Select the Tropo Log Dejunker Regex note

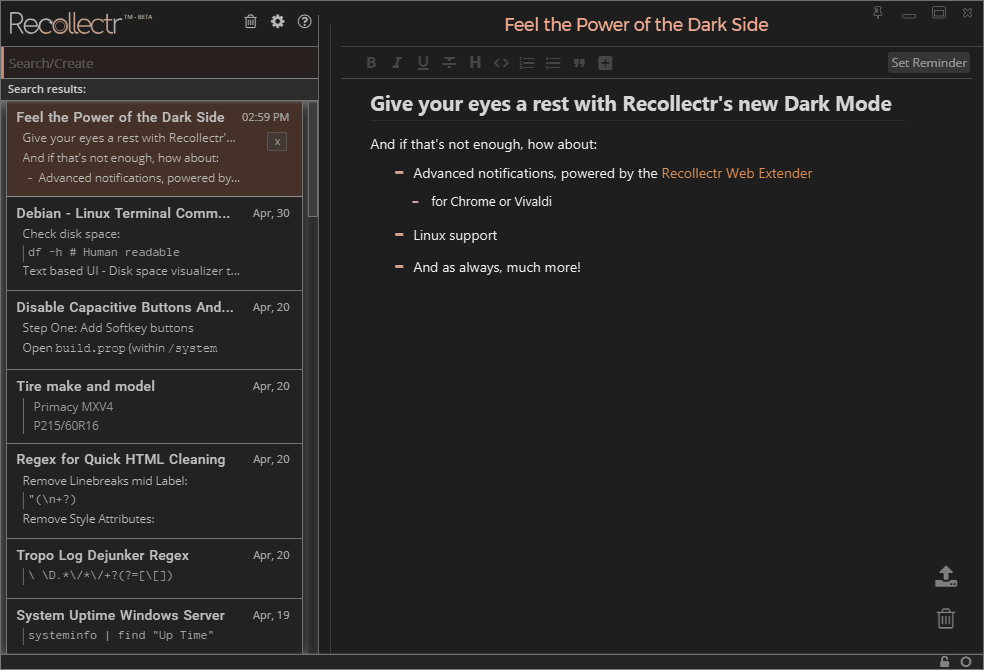(154, 568)
